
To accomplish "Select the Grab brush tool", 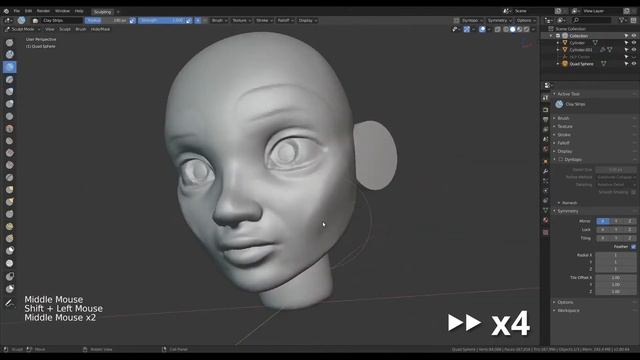I will [x=10, y=189].
